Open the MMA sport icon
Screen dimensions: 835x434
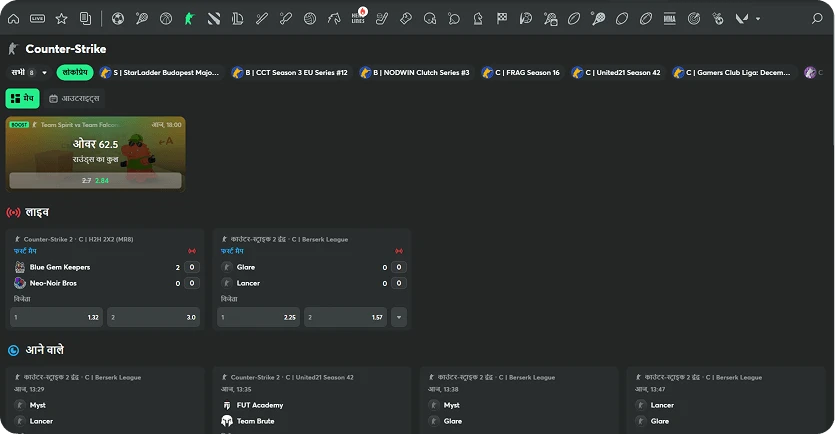tap(669, 18)
